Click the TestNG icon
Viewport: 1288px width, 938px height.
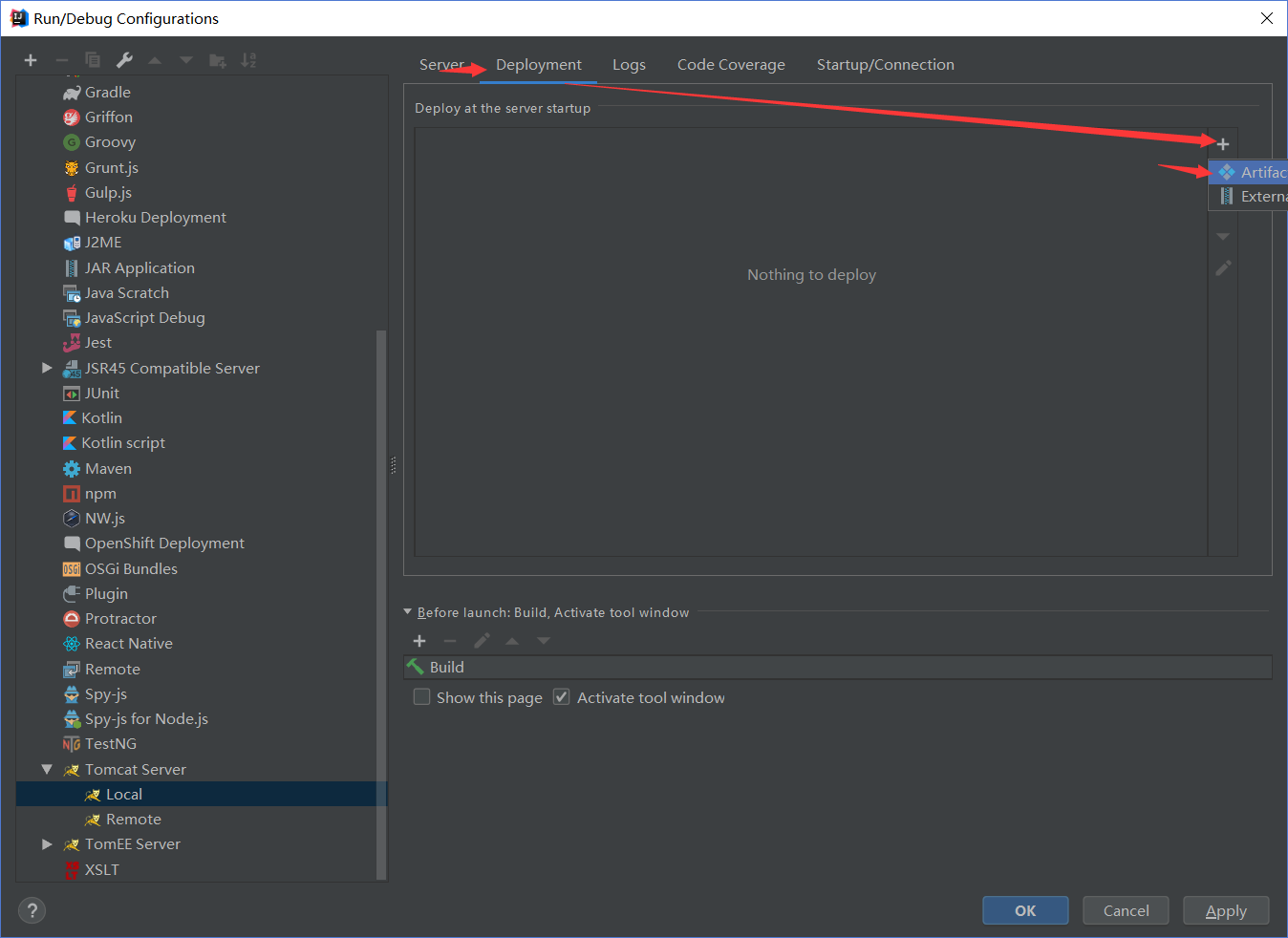point(72,744)
